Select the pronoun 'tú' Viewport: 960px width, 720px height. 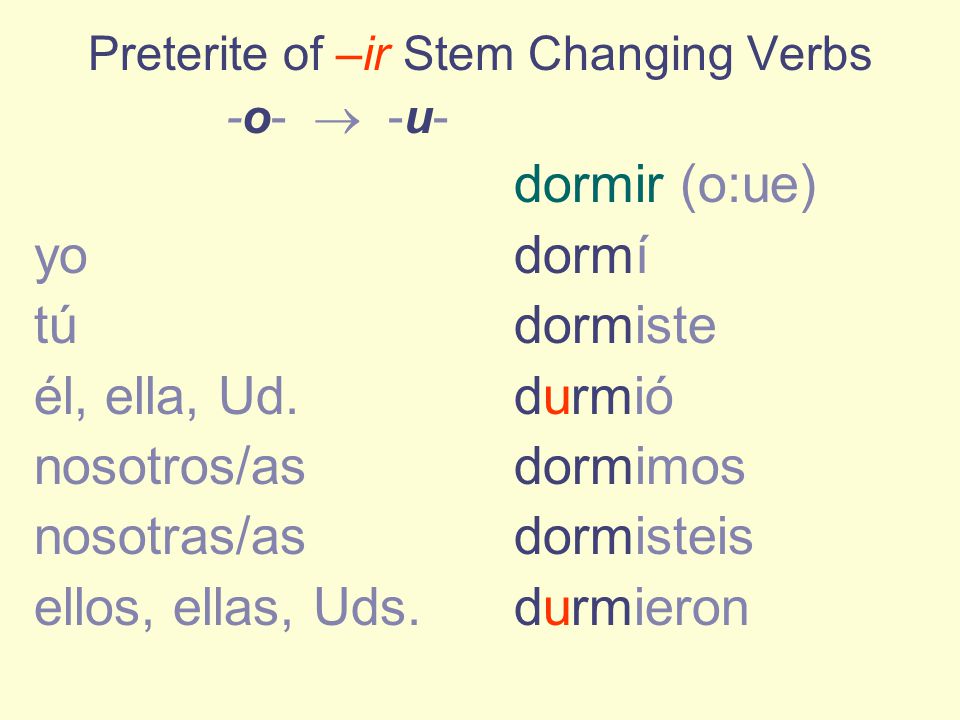coord(55,324)
